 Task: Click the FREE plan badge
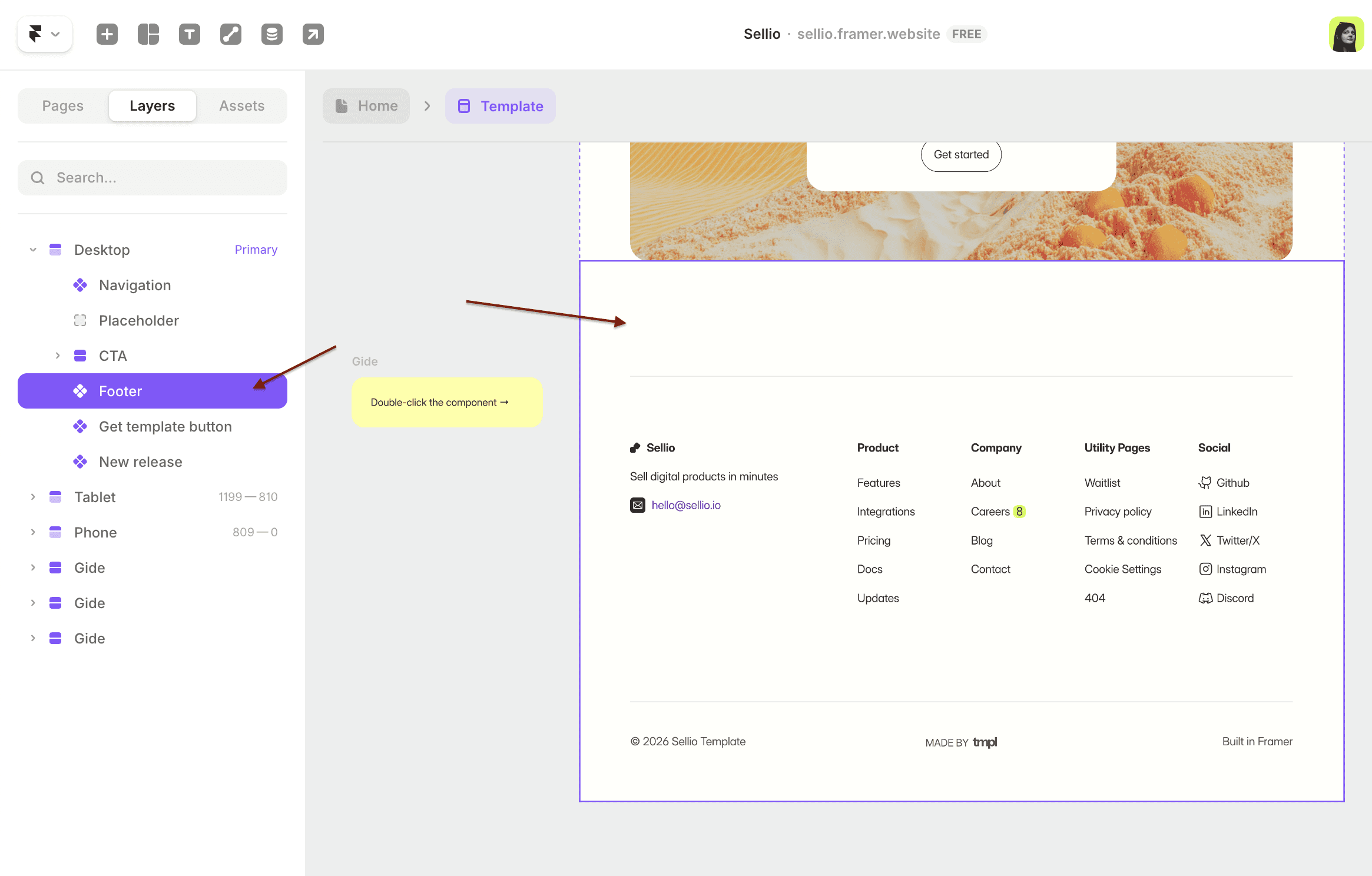click(966, 34)
